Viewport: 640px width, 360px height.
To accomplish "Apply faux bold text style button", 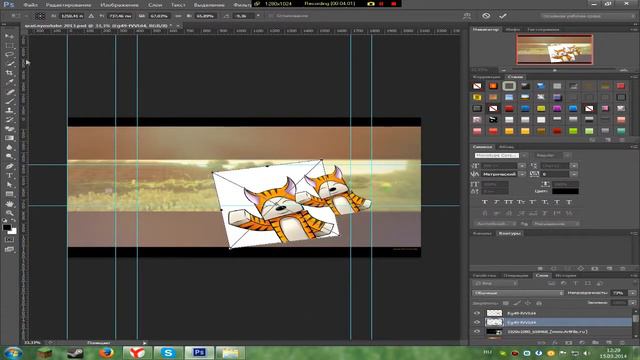I will point(484,202).
